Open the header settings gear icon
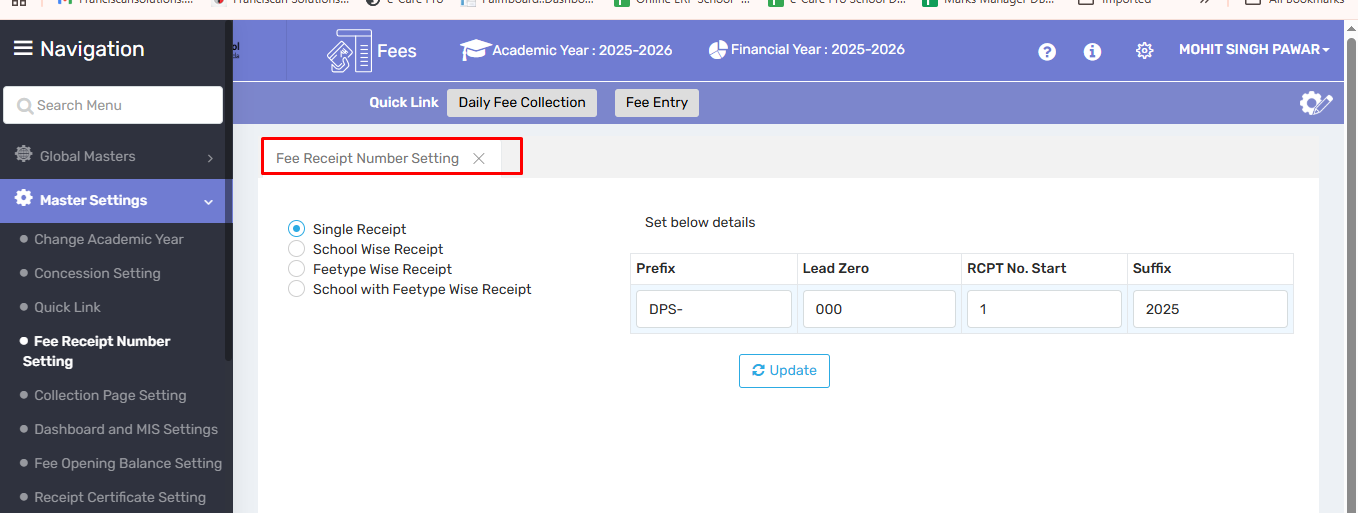1358x513 pixels. [1145, 51]
